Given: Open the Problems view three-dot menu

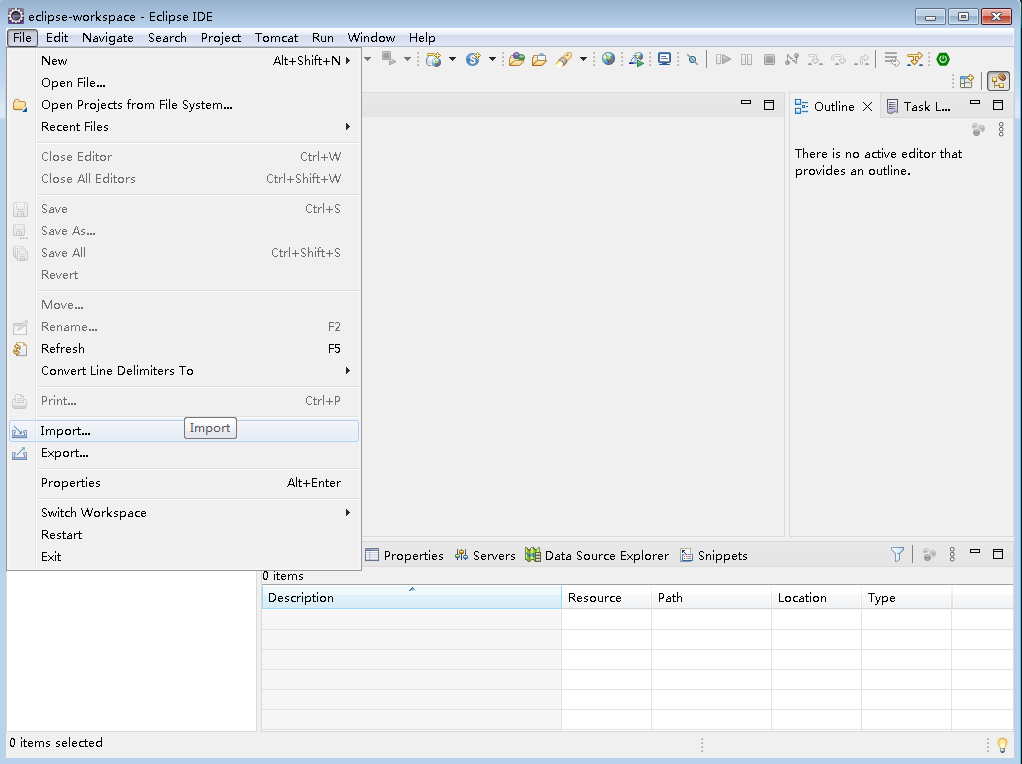Looking at the screenshot, I should (952, 555).
